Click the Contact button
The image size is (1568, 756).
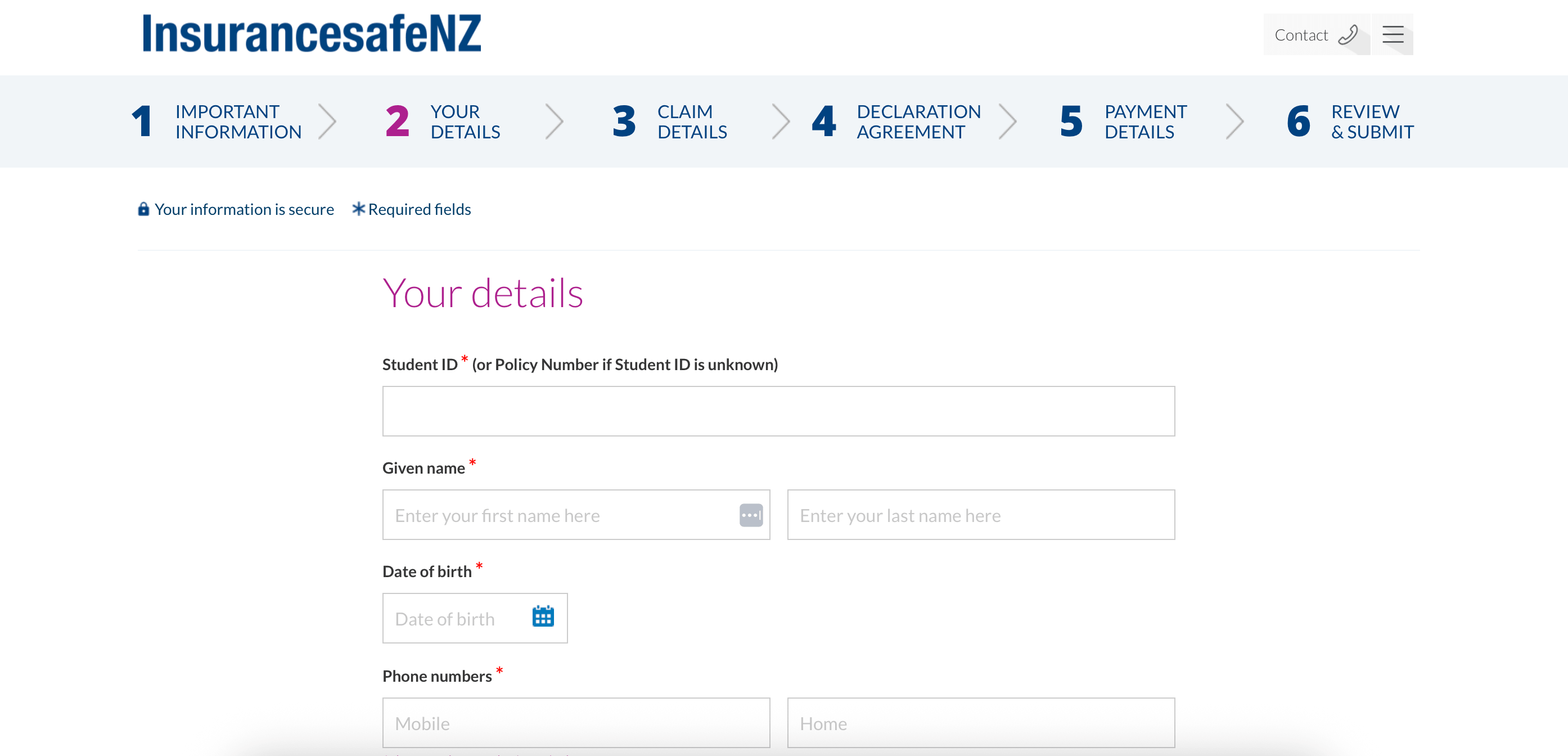coord(1317,35)
